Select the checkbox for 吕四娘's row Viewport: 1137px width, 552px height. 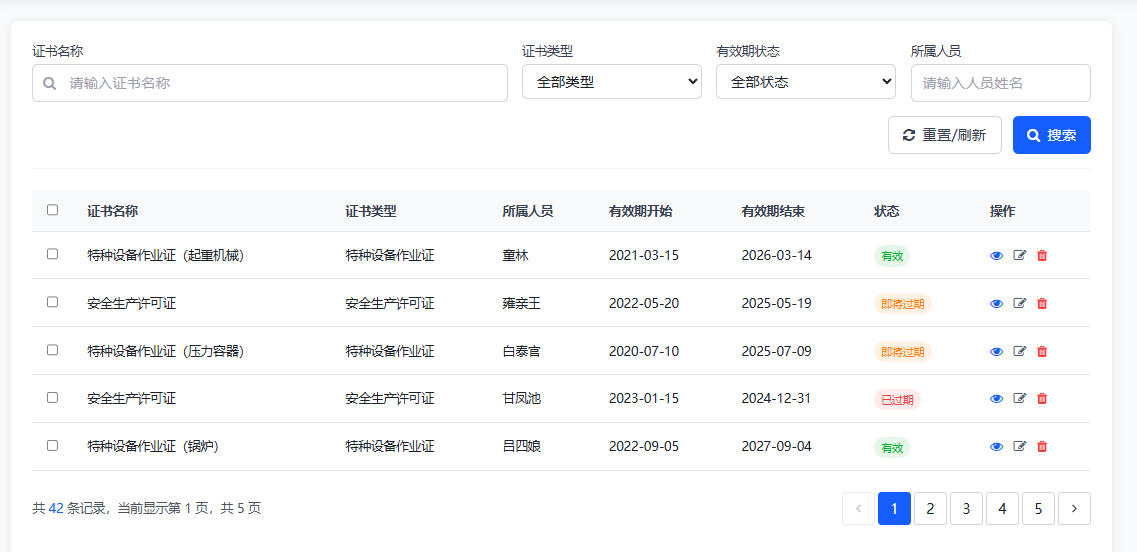point(53,446)
